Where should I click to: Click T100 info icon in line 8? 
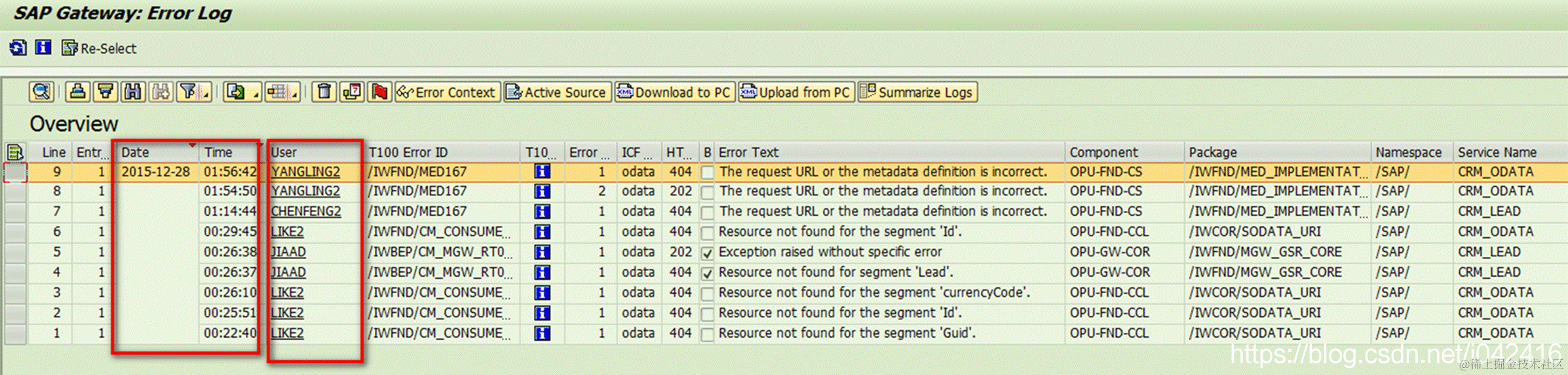[x=542, y=191]
